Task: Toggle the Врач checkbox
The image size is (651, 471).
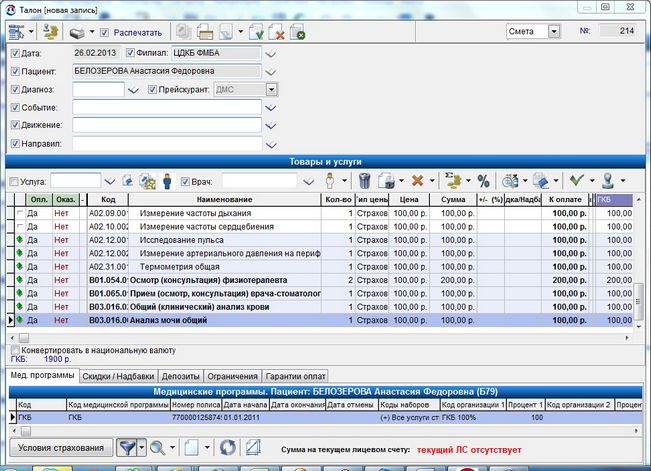Action: point(185,182)
